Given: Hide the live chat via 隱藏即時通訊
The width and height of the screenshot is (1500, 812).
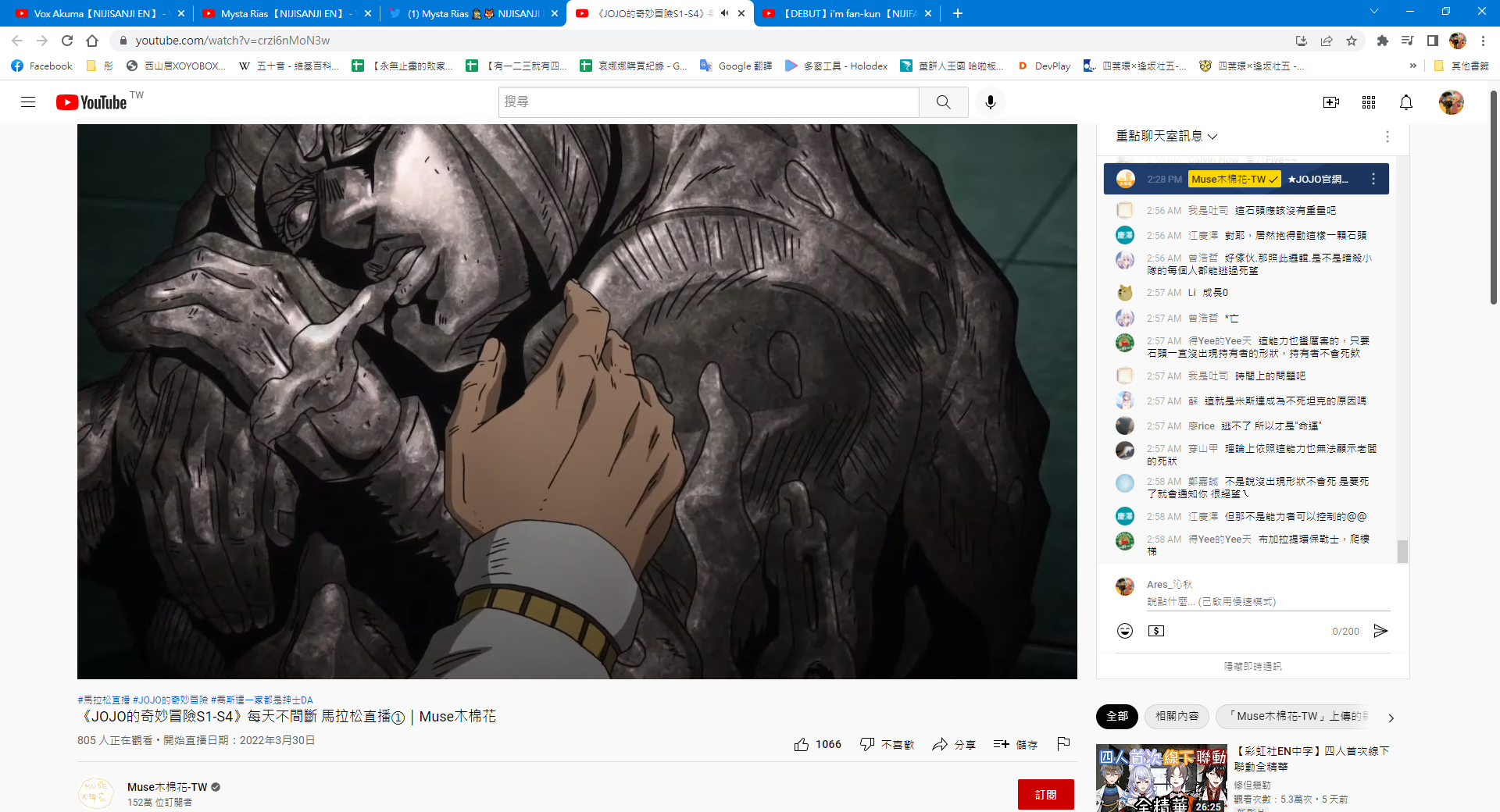Looking at the screenshot, I should click(x=1252, y=666).
